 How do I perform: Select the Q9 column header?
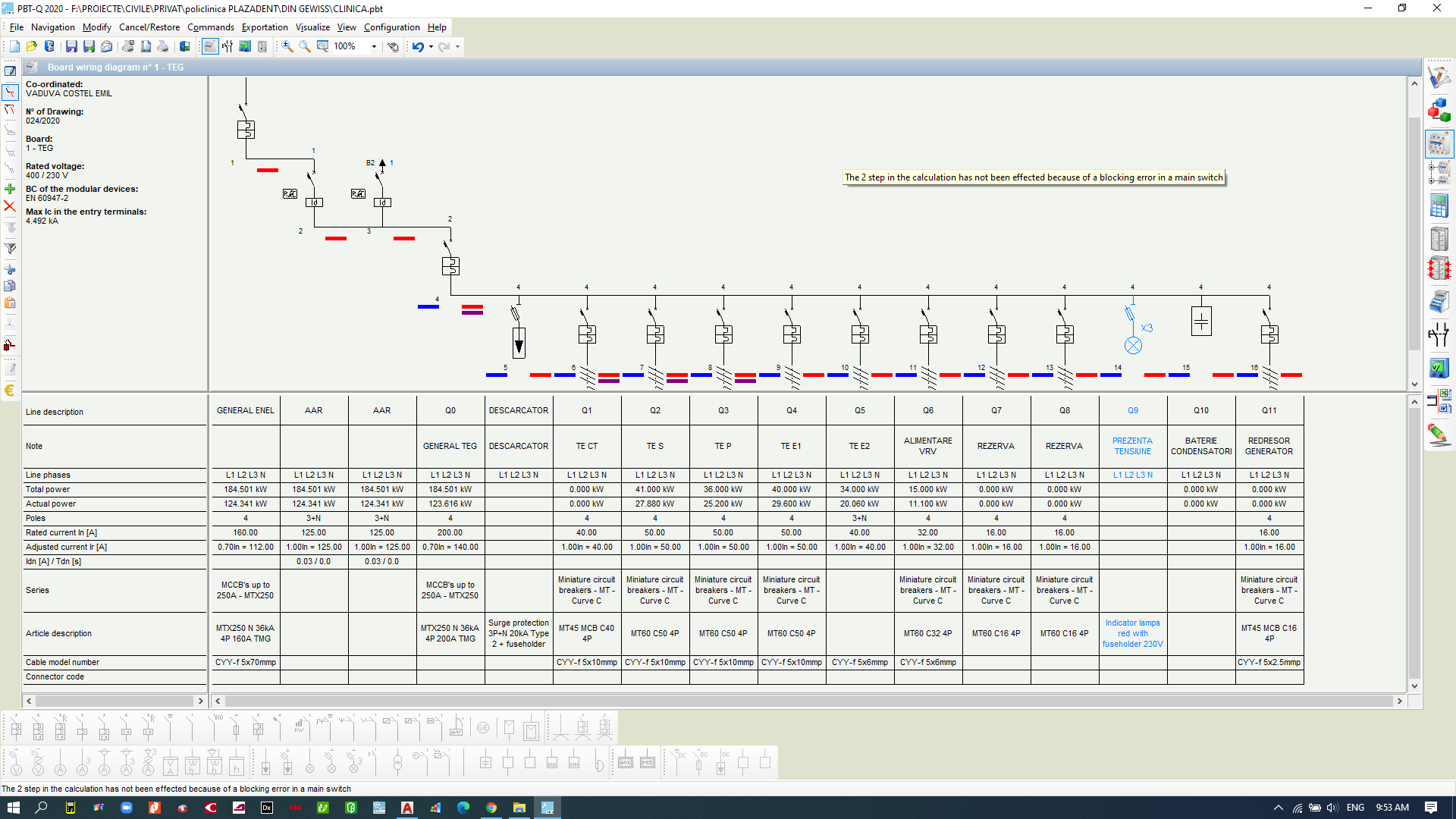1133,410
